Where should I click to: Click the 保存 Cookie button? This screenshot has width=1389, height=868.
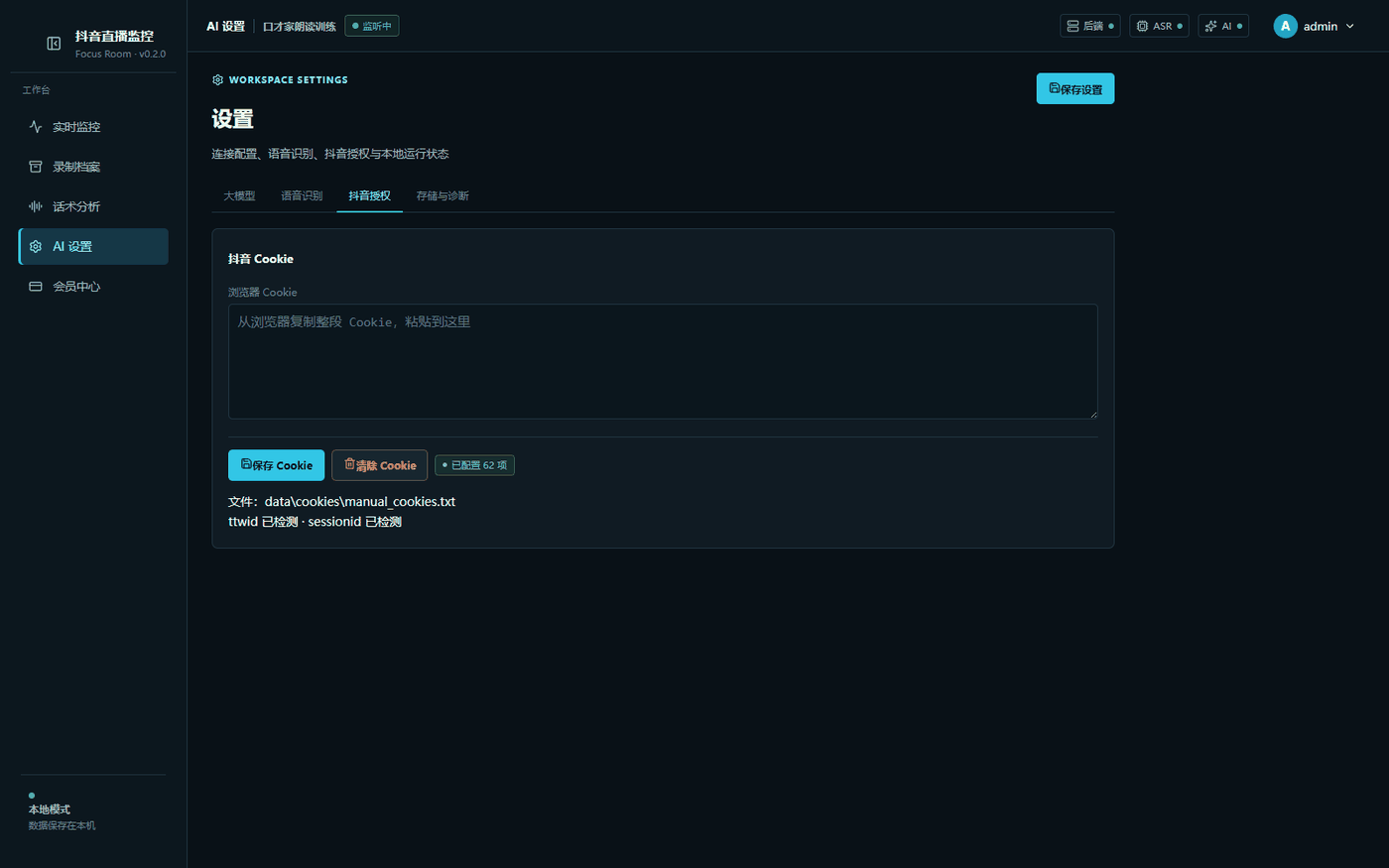(x=276, y=465)
